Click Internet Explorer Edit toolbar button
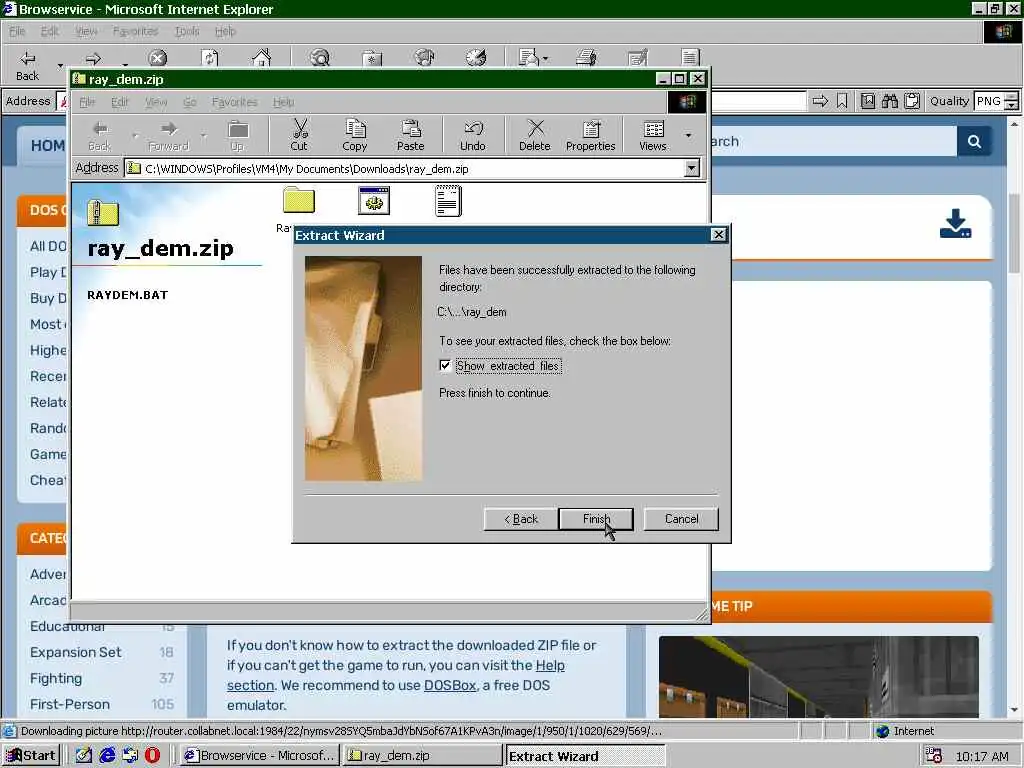The image size is (1024, 768). pos(637,59)
